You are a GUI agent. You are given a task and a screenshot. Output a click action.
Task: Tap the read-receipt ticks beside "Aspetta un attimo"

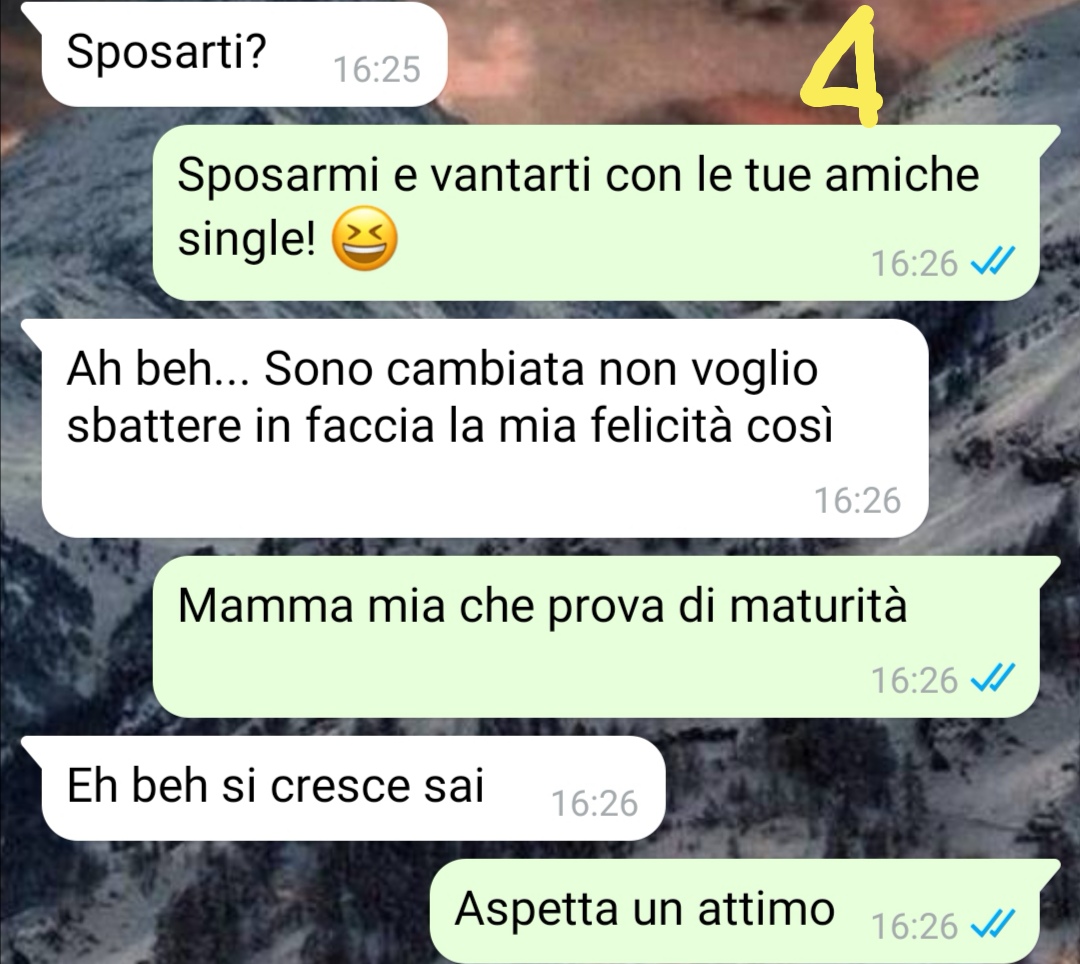pyautogui.click(x=992, y=923)
